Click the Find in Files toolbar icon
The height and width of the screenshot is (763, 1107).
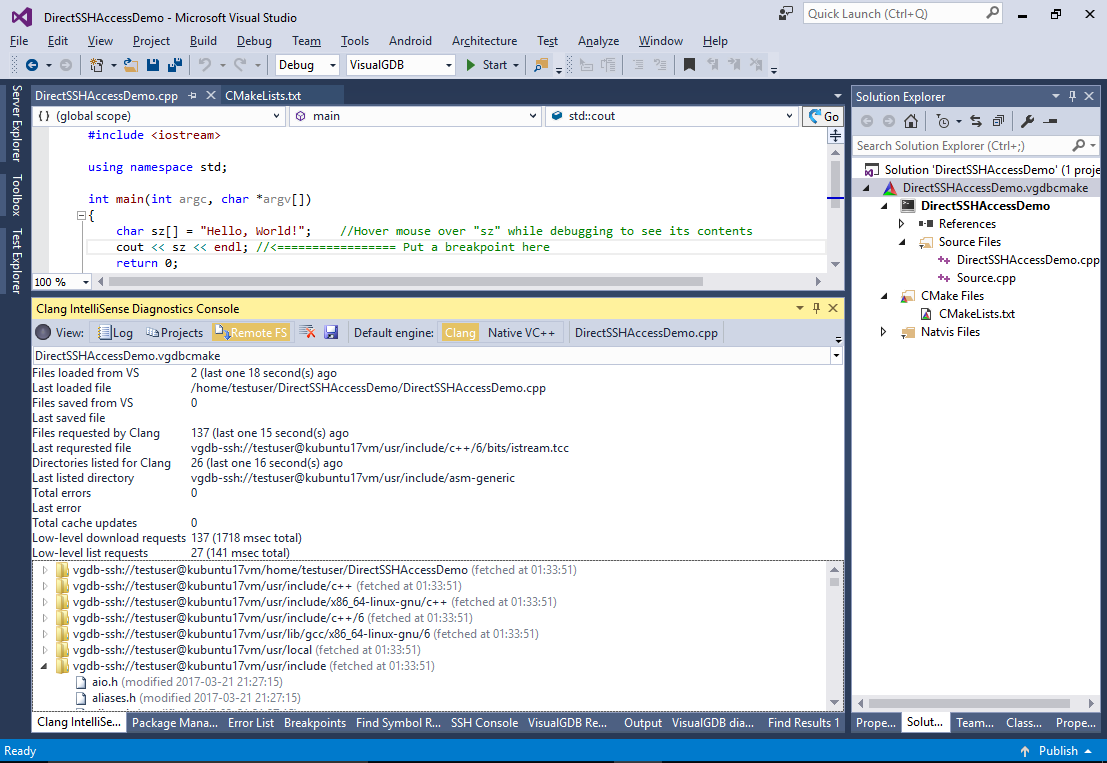coord(541,65)
